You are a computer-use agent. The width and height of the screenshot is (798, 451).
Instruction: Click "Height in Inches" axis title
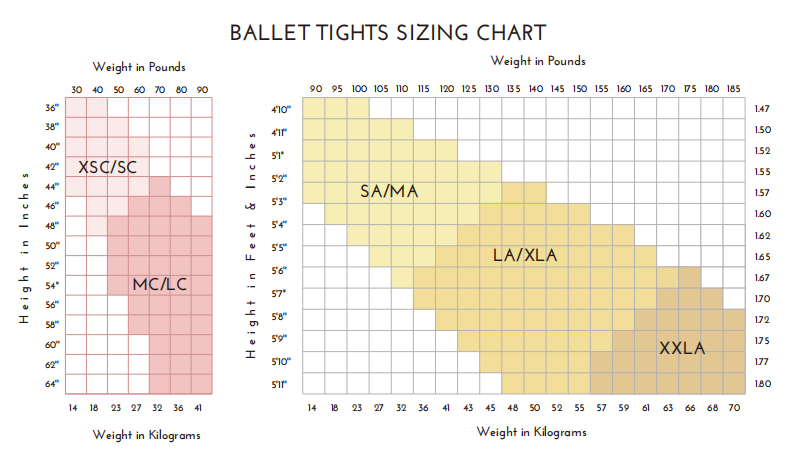point(22,246)
